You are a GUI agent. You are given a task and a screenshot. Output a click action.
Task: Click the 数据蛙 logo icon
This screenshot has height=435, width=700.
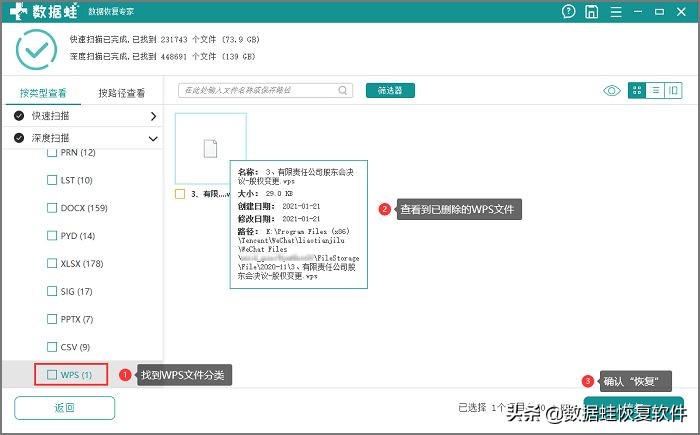(18, 11)
